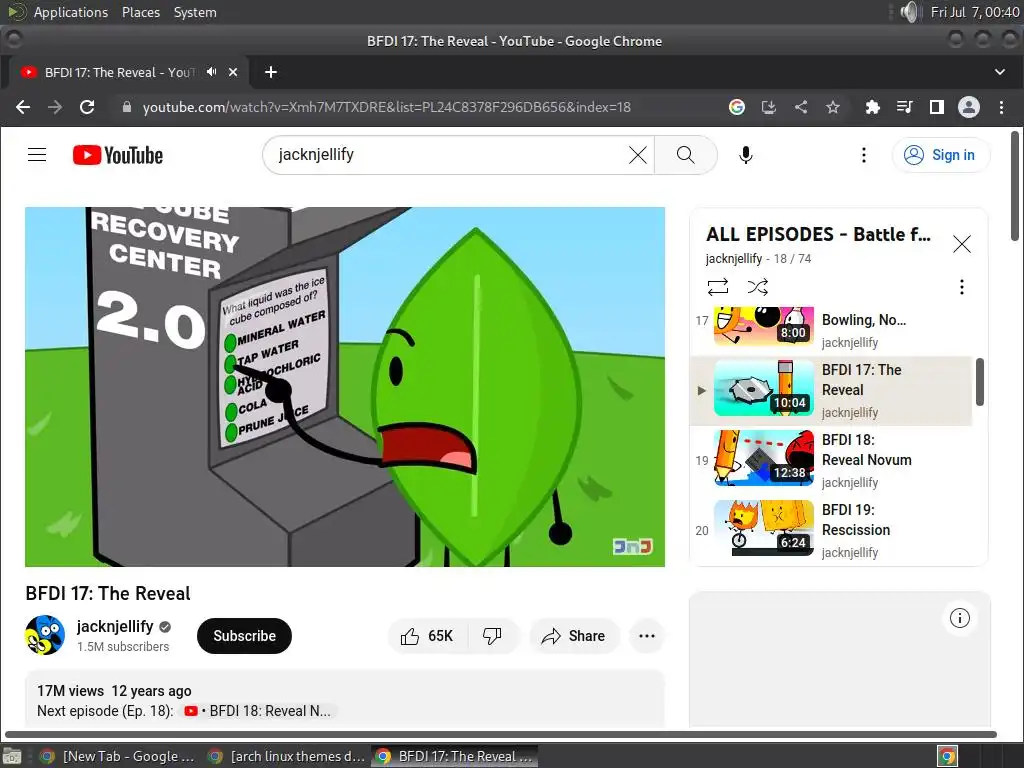1024x768 pixels.
Task: Subscribe to jacknjellify
Action: (244, 636)
